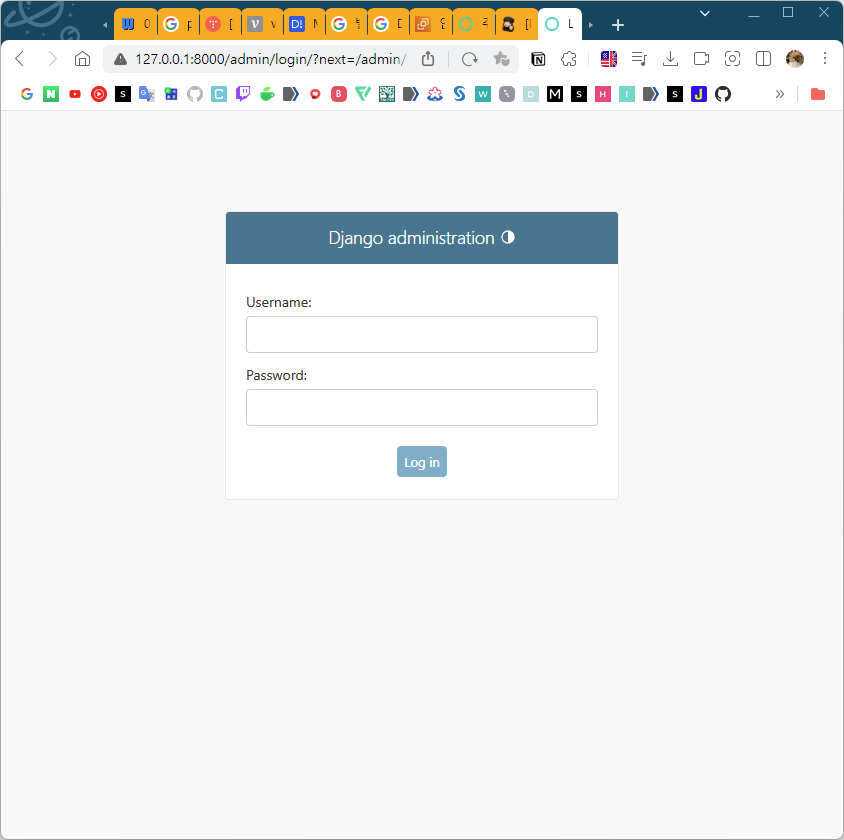
Task: Open the pink H bookmark
Action: click(603, 94)
